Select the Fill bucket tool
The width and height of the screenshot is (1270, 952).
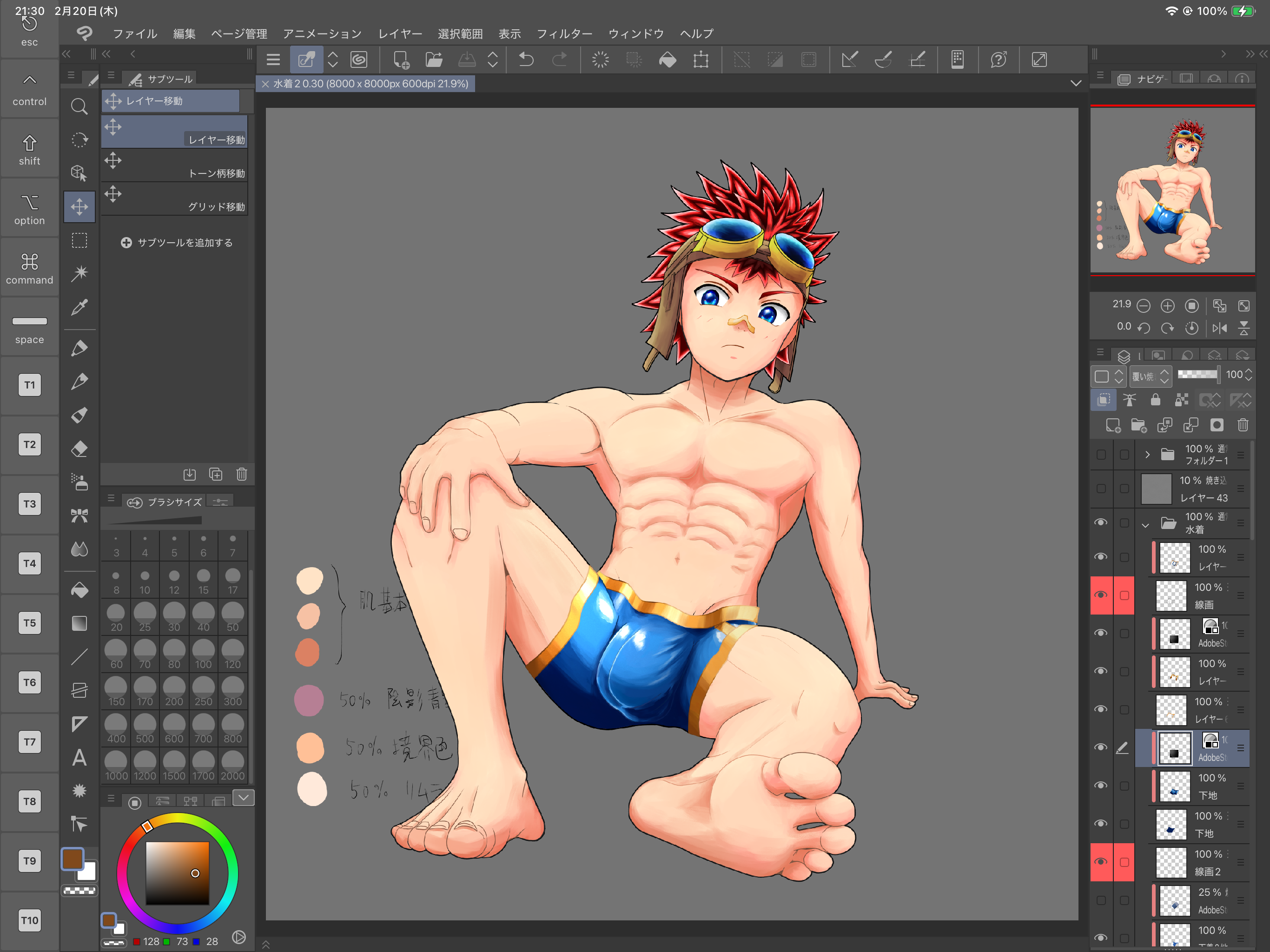point(79,590)
